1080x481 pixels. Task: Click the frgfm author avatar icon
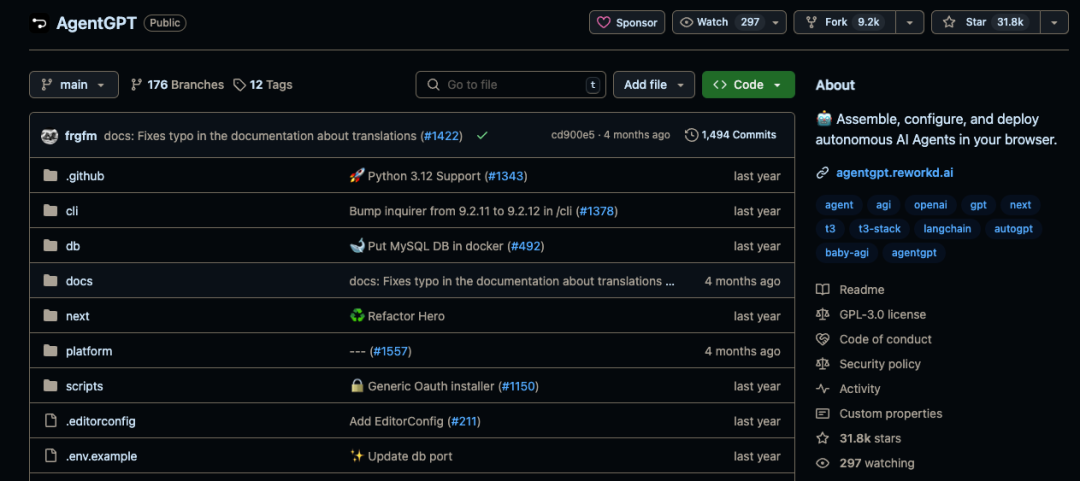tap(49, 135)
